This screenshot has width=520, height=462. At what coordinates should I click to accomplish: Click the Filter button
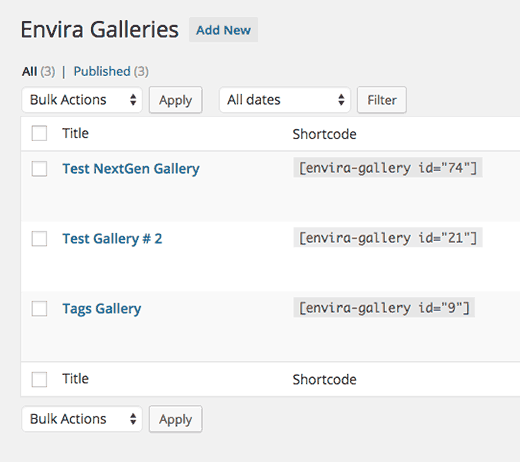pyautogui.click(x=382, y=100)
